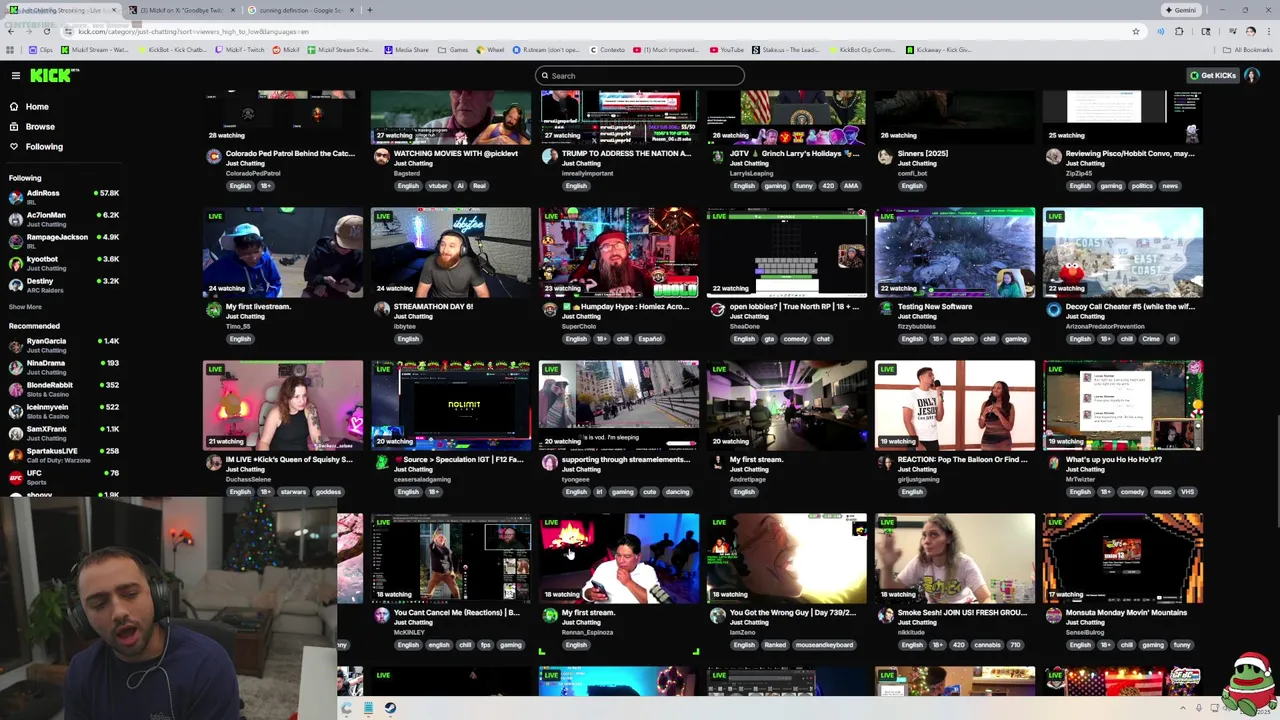The height and width of the screenshot is (720, 1280).
Task: Open 'Testing New Software' stream title
Action: 934,306
